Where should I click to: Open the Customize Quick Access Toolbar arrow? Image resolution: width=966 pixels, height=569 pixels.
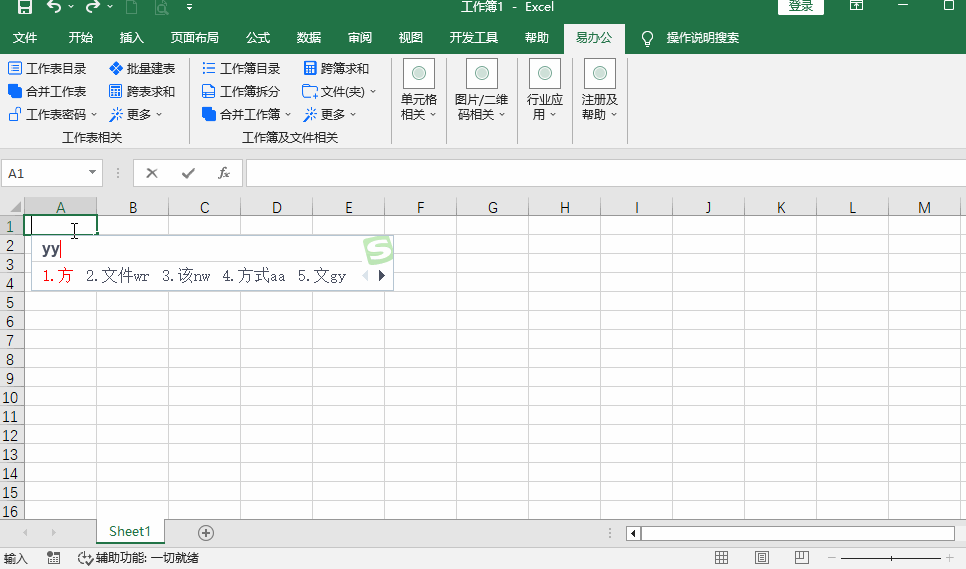pyautogui.click(x=189, y=7)
